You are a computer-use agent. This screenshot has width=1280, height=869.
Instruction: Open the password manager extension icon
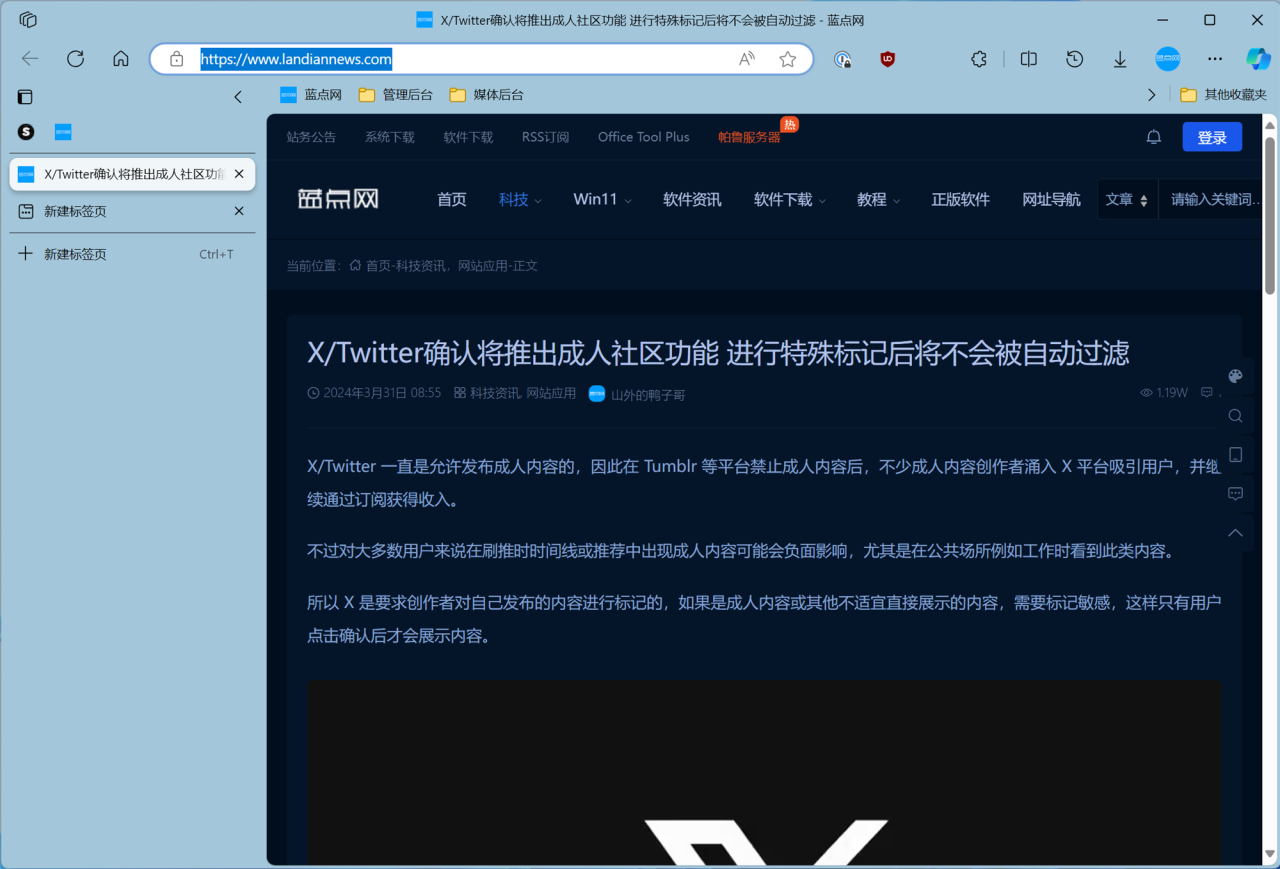[843, 59]
